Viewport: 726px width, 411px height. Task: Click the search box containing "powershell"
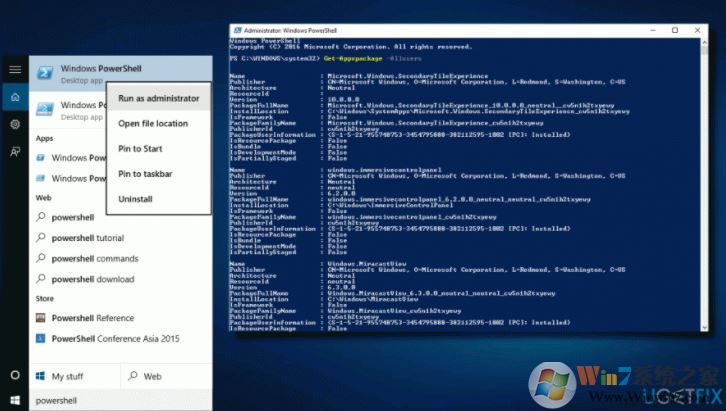[121, 400]
